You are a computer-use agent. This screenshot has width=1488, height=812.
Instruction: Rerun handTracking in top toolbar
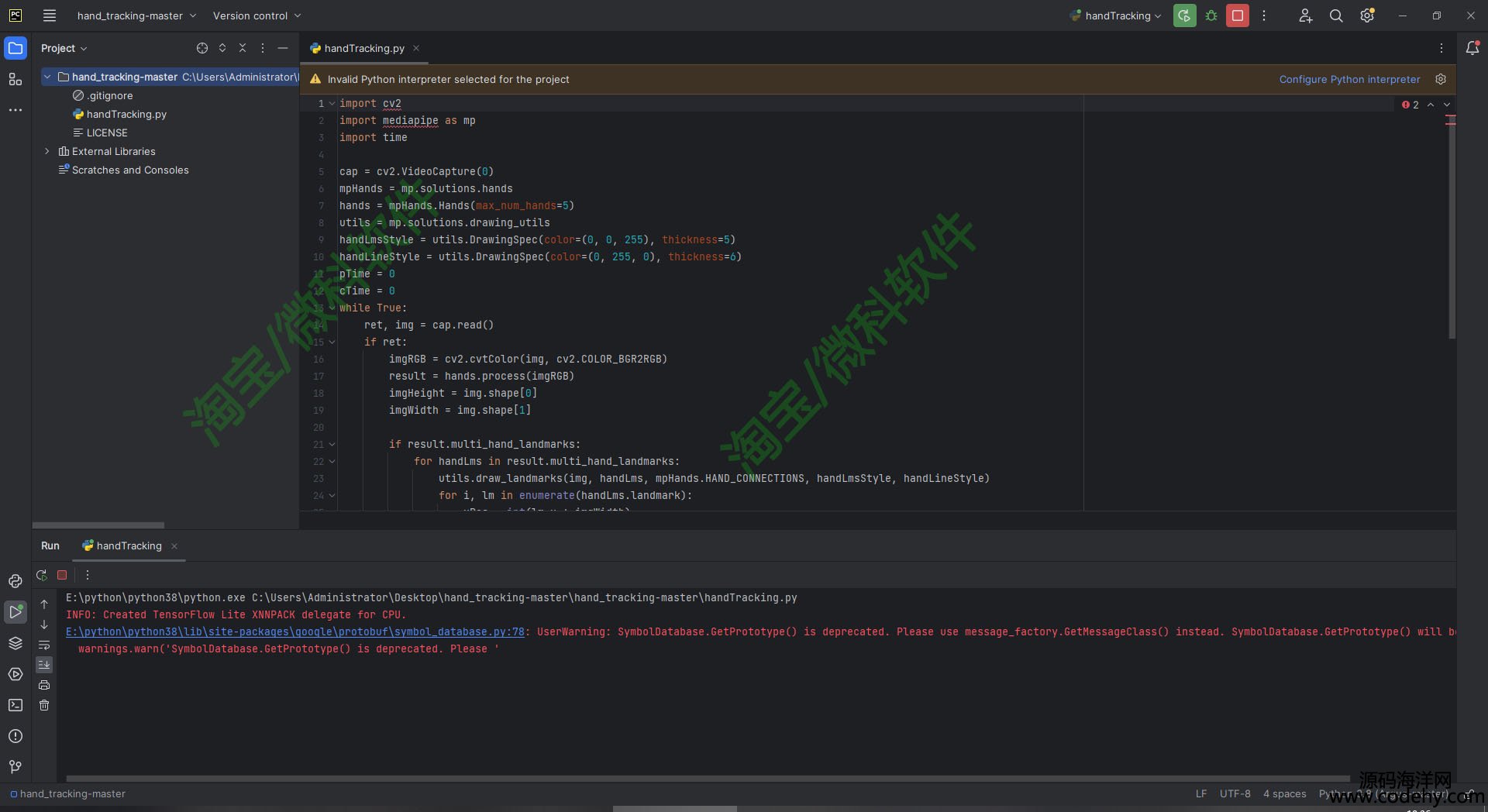[x=1184, y=15]
